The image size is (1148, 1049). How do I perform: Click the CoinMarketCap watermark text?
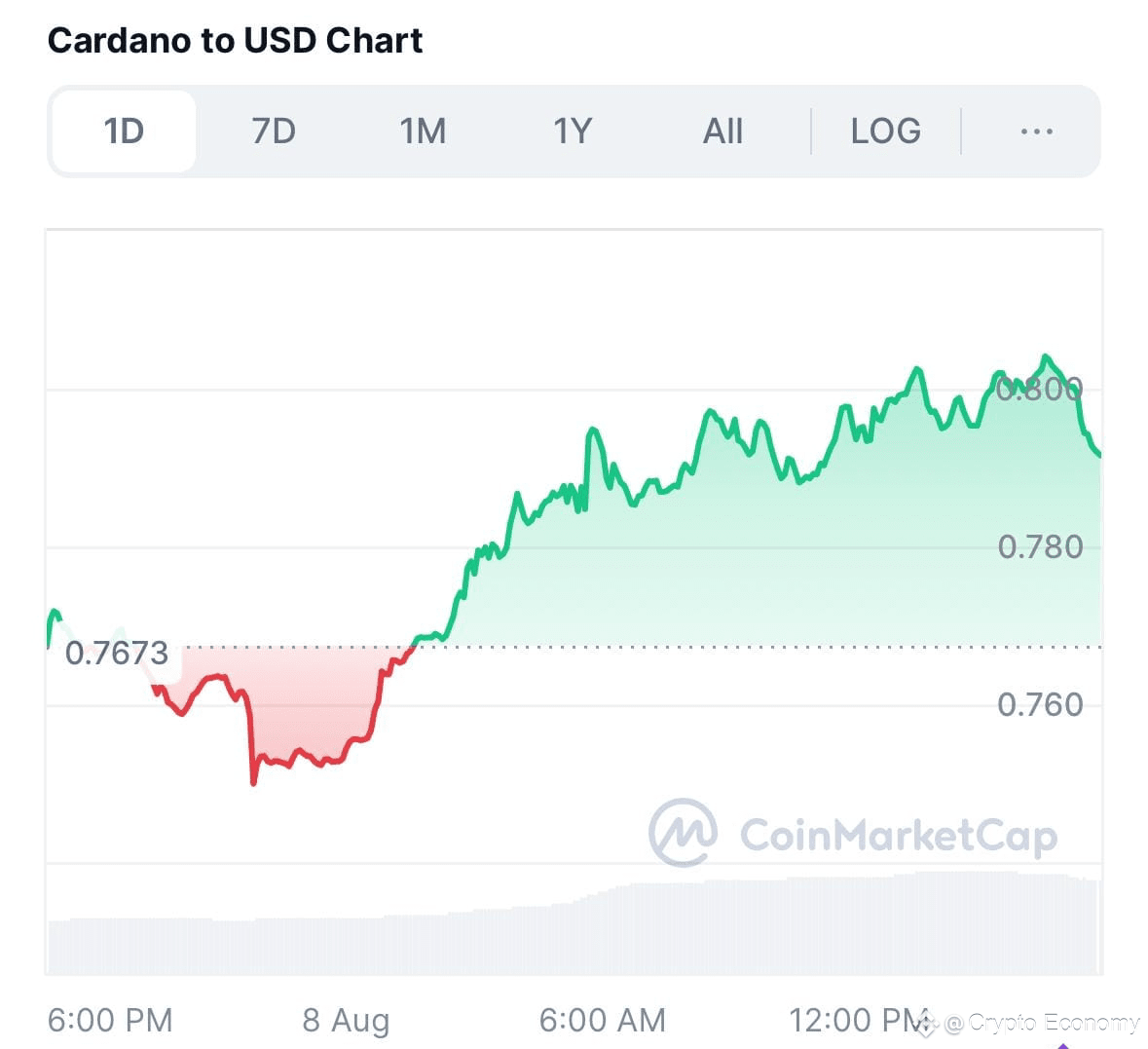[x=899, y=835]
